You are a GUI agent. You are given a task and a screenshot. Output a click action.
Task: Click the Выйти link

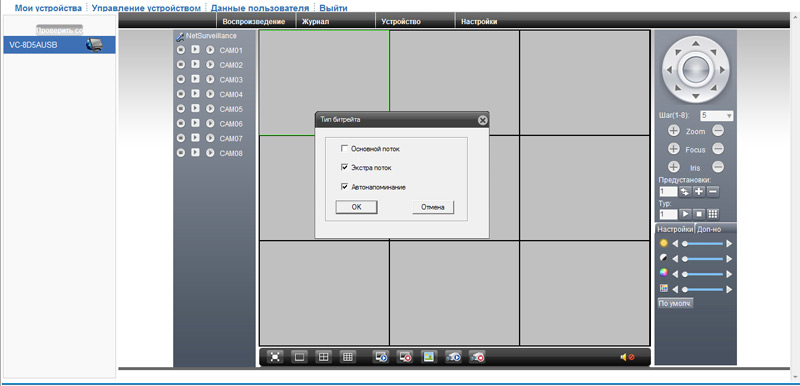coord(333,8)
